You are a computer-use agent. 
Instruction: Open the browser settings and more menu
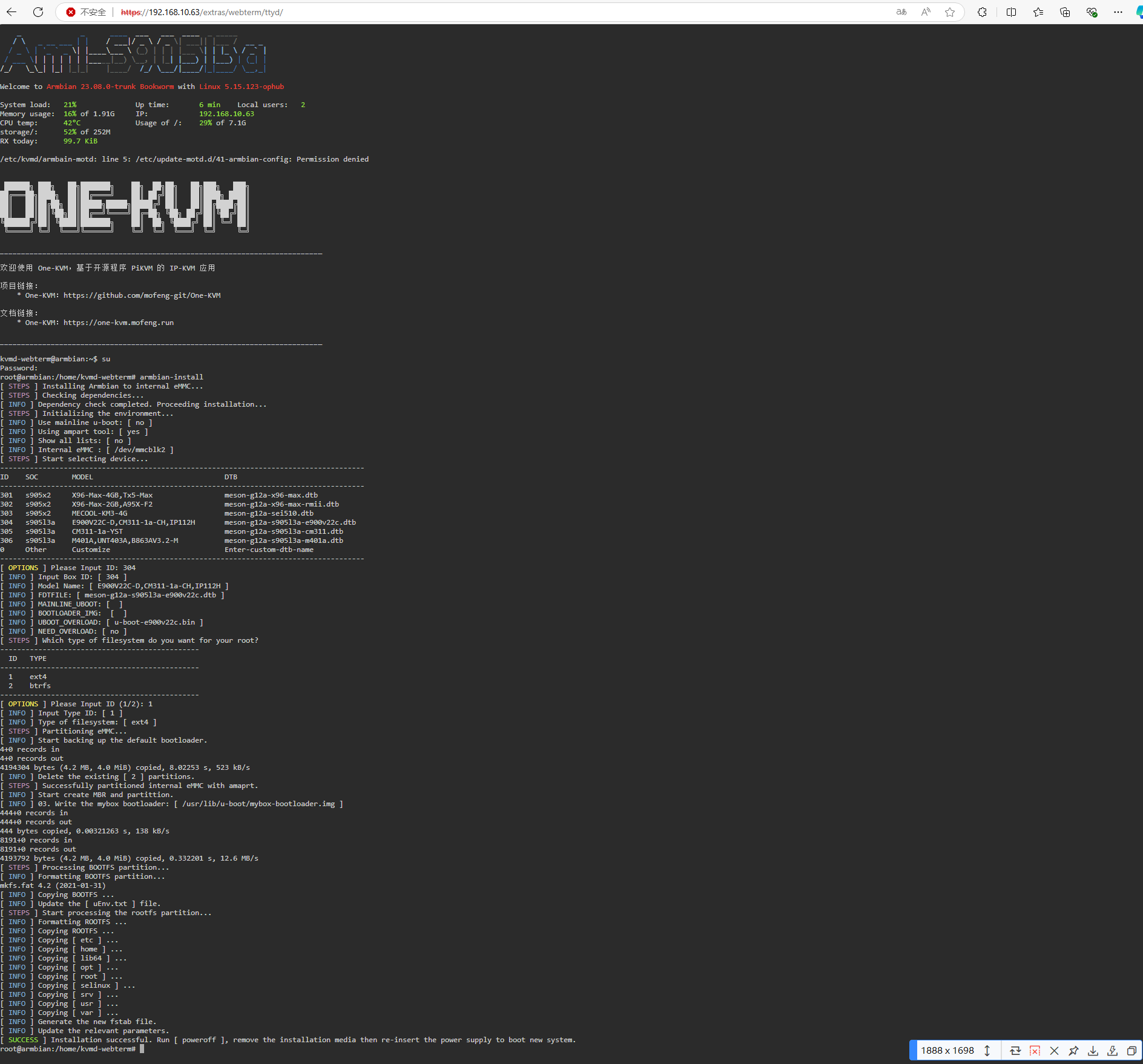[1118, 12]
